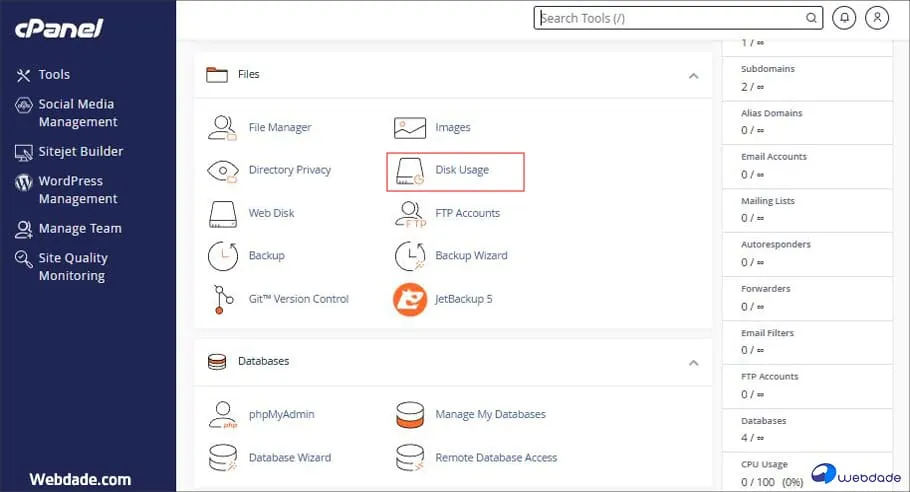Click the CPU Usage statistic label
This screenshot has width=910, height=492.
point(764,465)
